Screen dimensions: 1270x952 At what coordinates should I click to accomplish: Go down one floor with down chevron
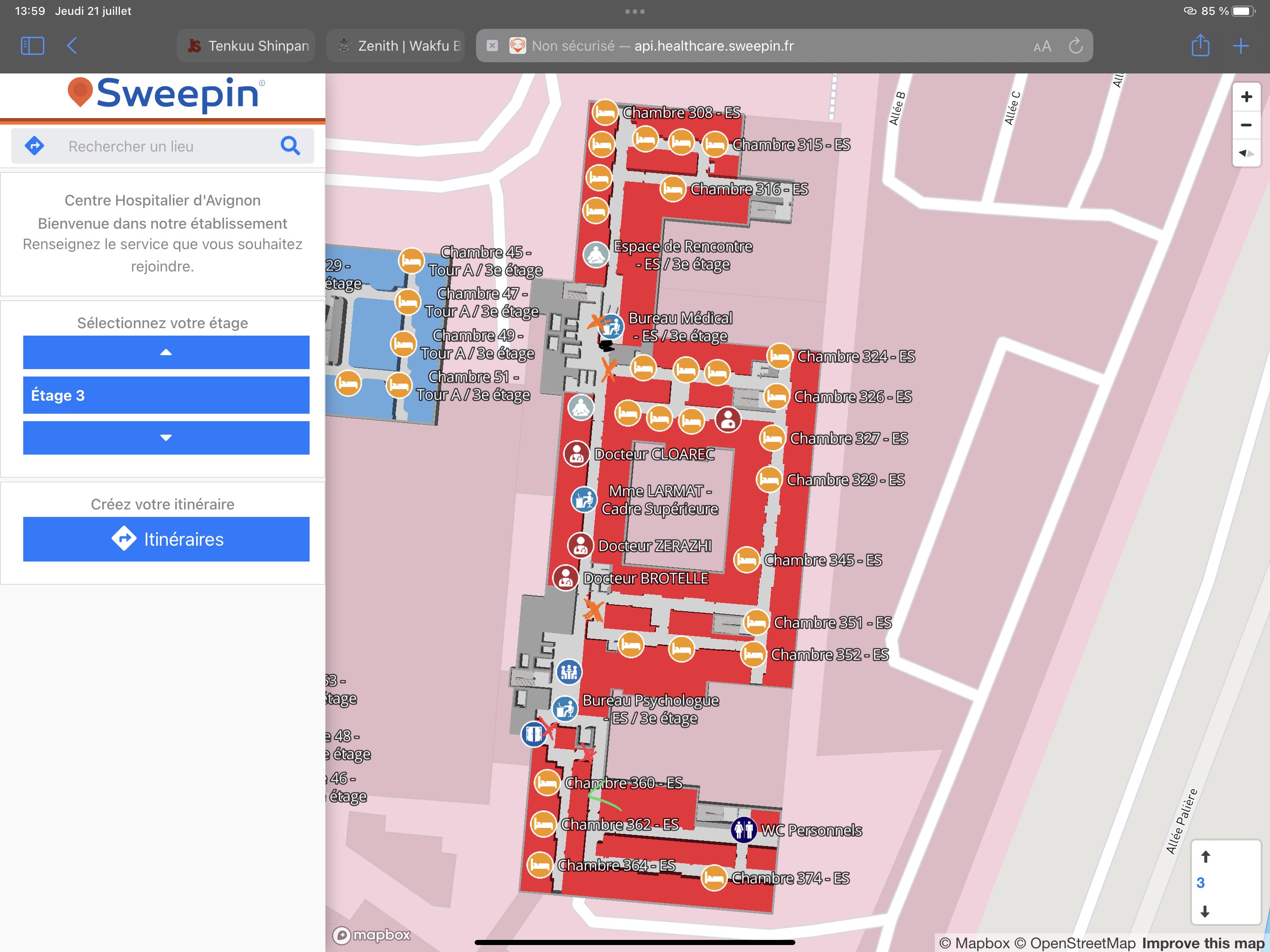click(166, 437)
